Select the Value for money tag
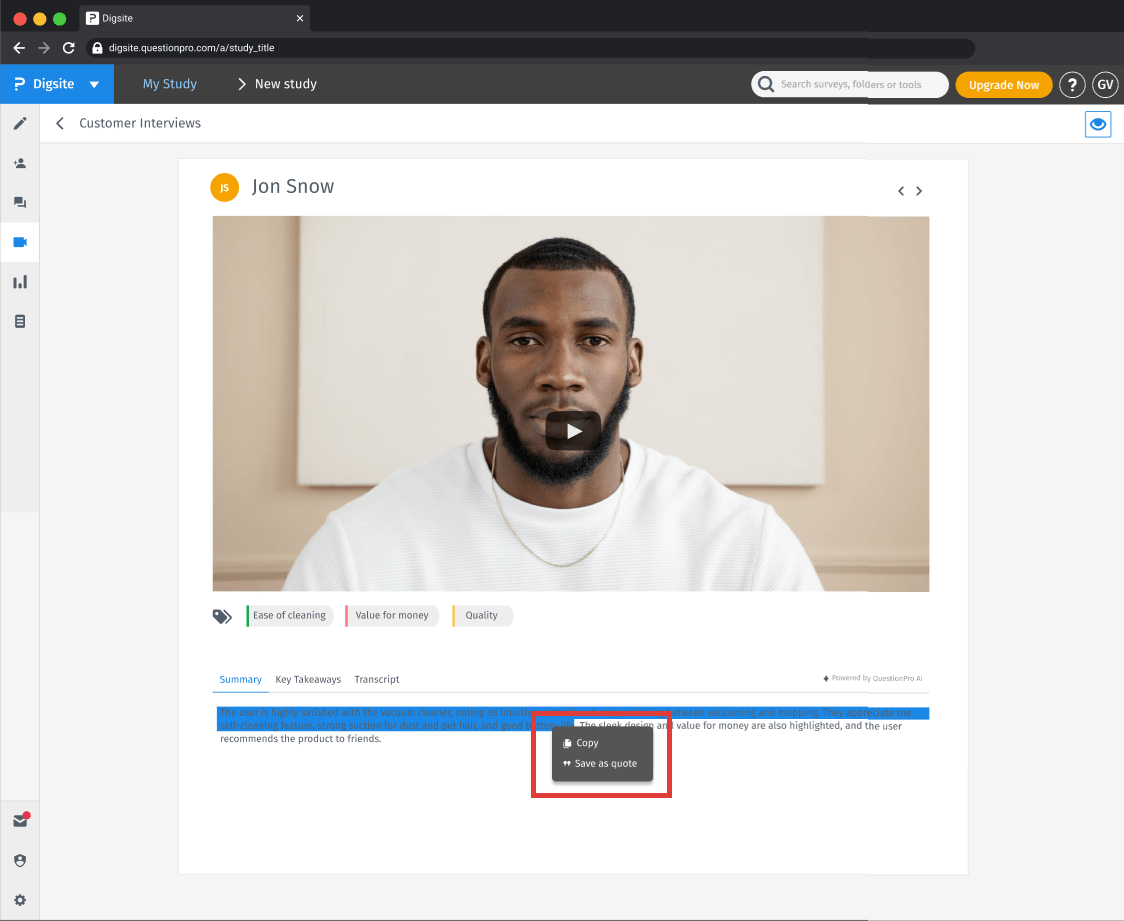This screenshot has height=921, width=1124. tap(392, 616)
